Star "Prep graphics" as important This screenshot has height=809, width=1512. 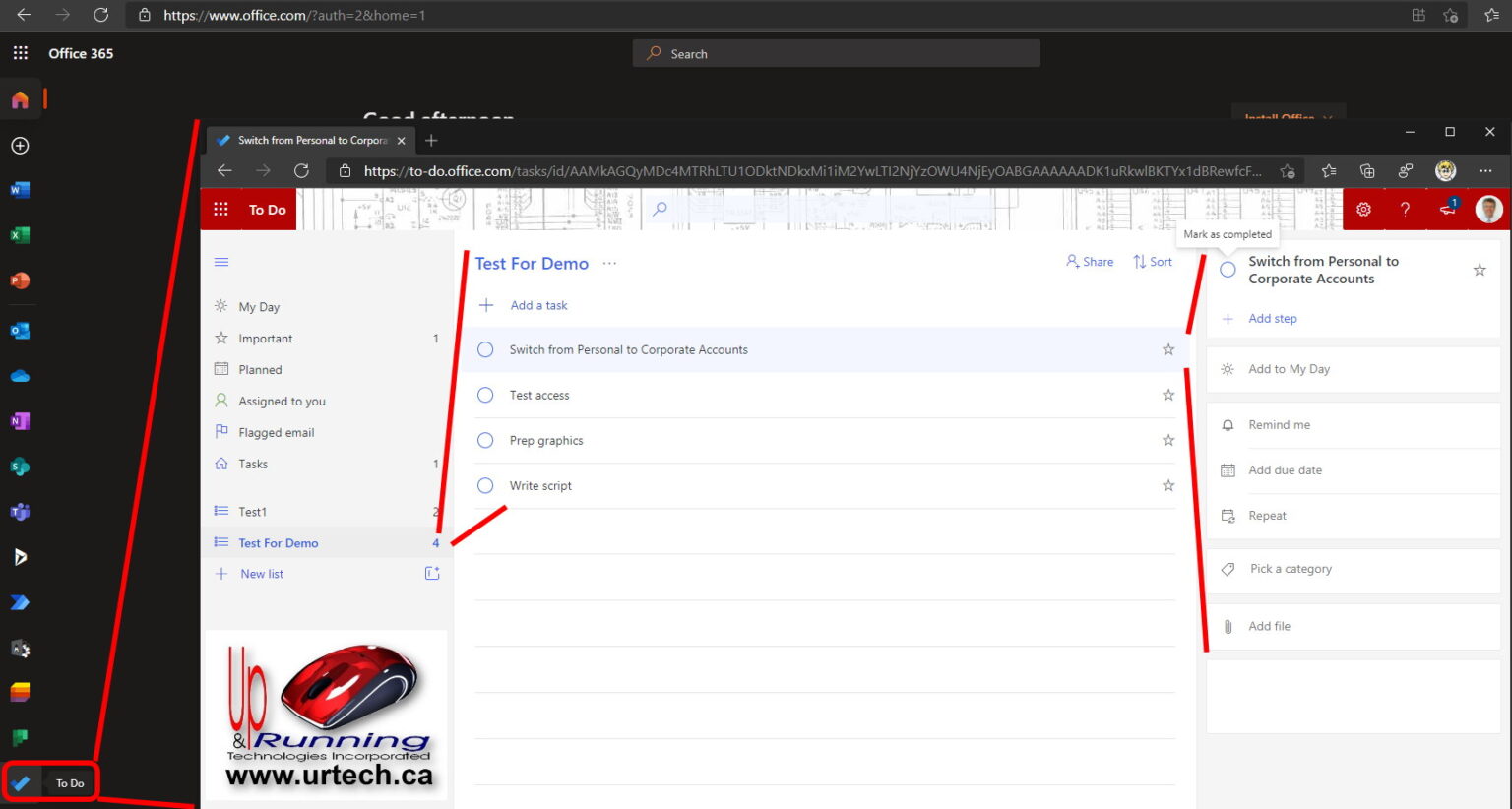1167,440
